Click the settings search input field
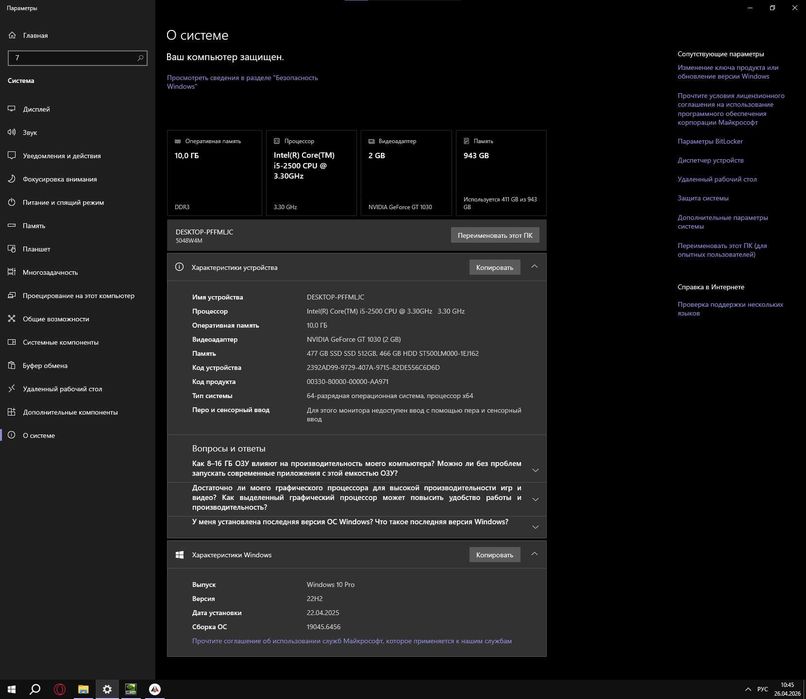This screenshot has width=806, height=699. (78, 58)
